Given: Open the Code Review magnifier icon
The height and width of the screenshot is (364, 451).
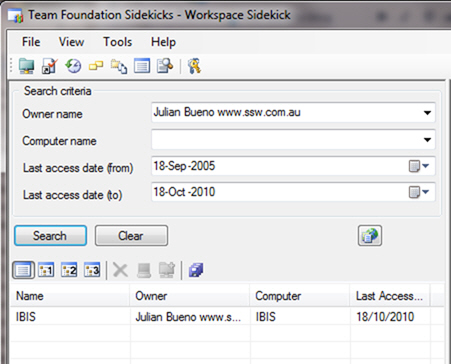Looking at the screenshot, I should pyautogui.click(x=165, y=66).
